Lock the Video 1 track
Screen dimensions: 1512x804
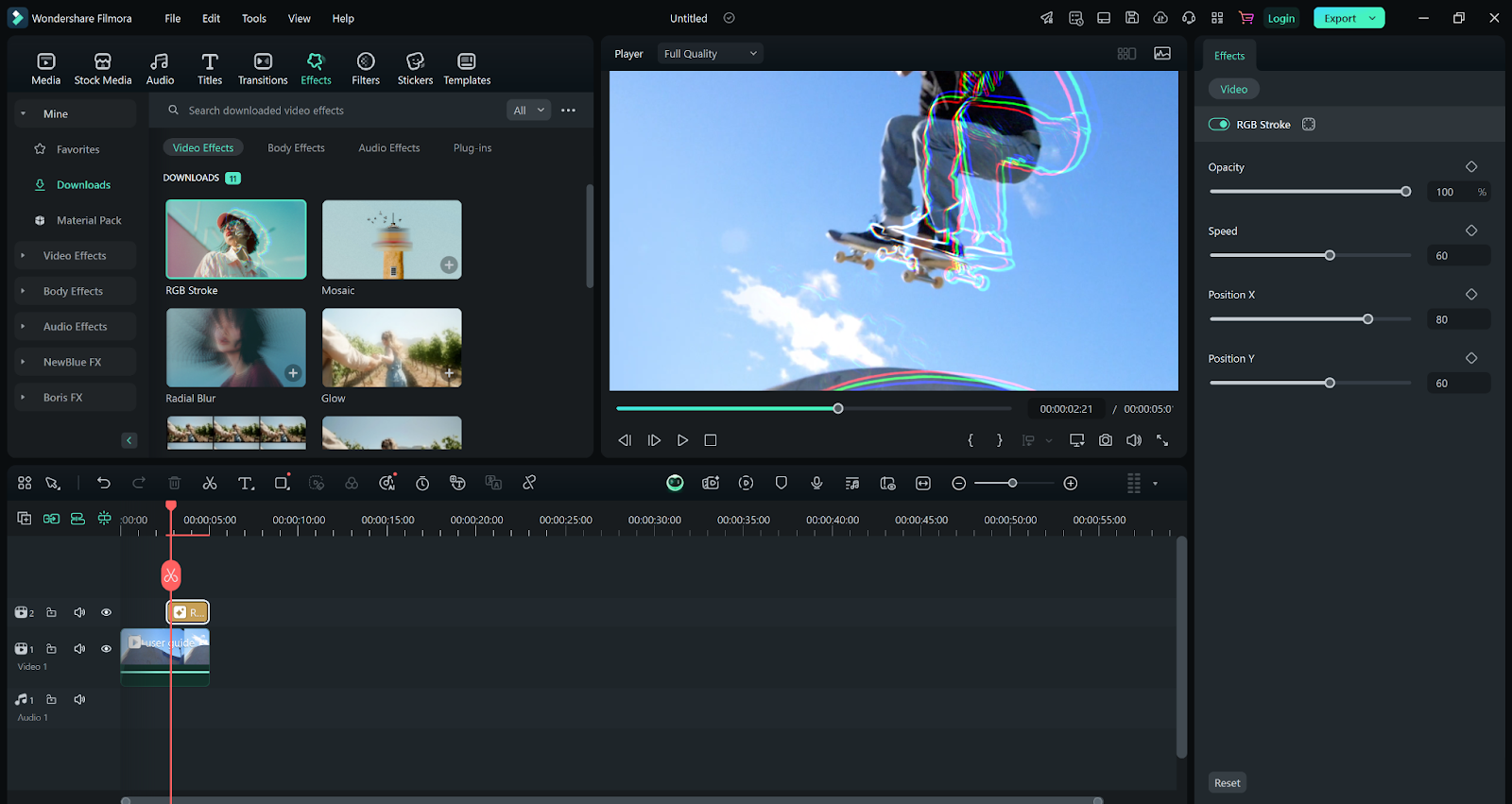[51, 649]
